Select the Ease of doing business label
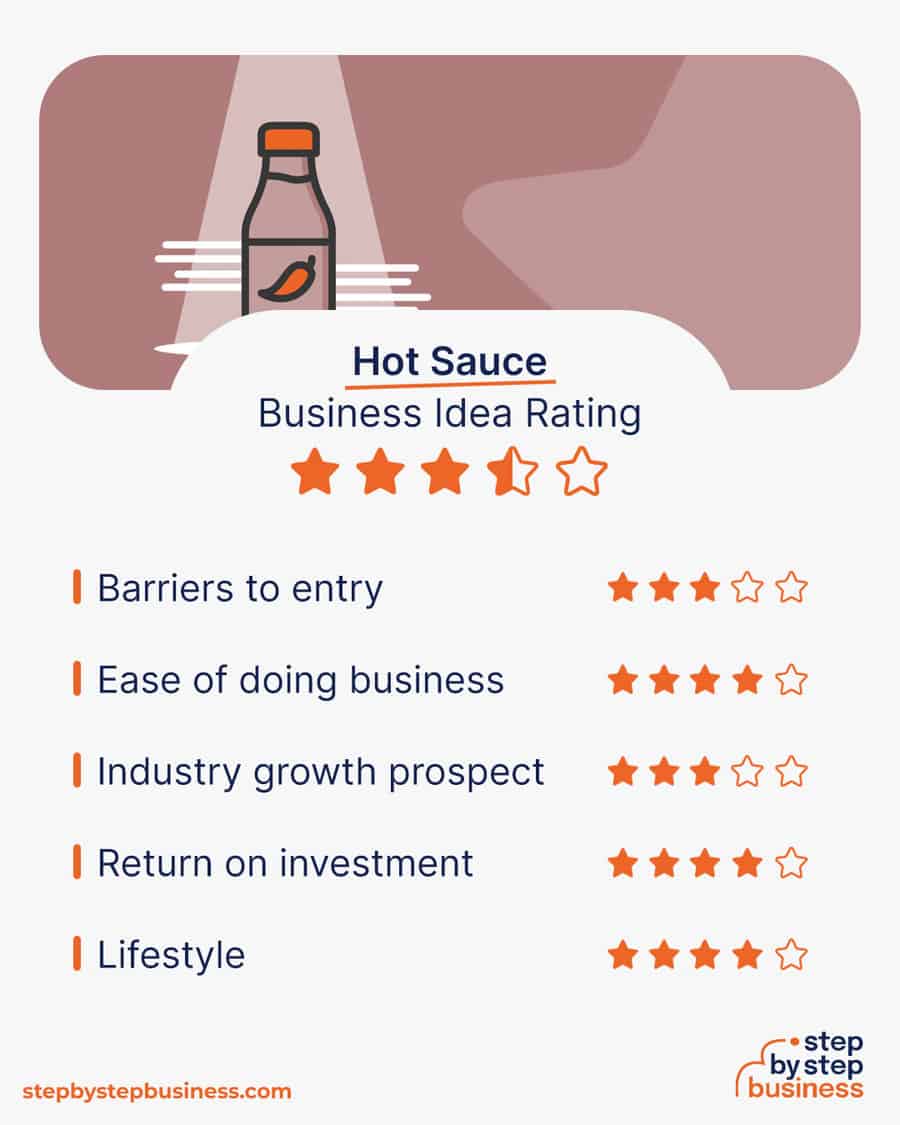The height and width of the screenshot is (1125, 900). 301,680
